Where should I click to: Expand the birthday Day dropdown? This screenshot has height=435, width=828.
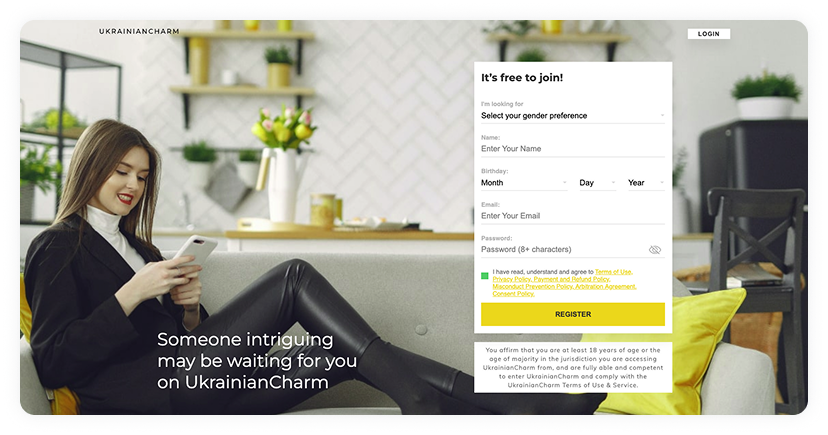(597, 183)
